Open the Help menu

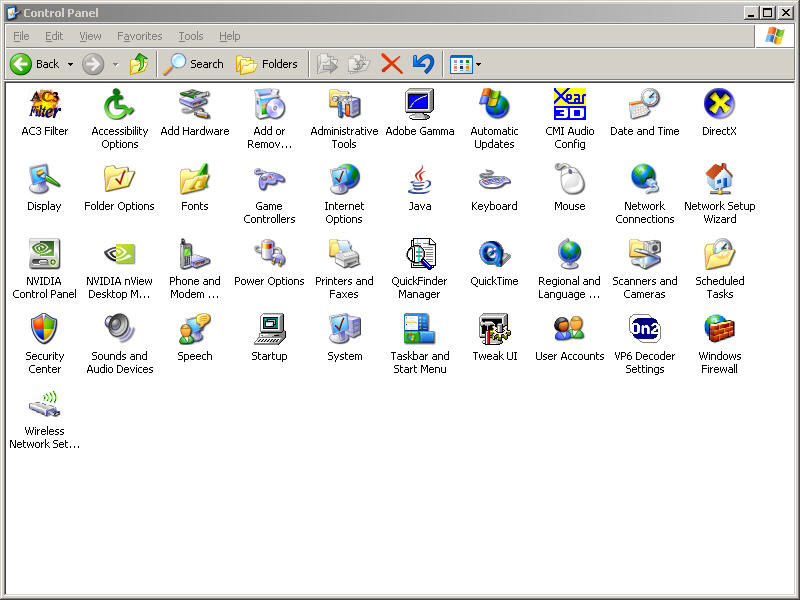230,36
